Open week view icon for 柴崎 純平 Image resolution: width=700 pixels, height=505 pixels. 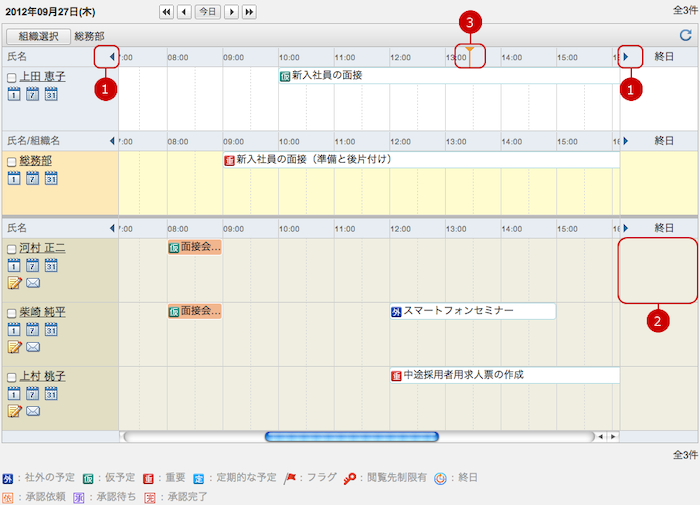[33, 329]
